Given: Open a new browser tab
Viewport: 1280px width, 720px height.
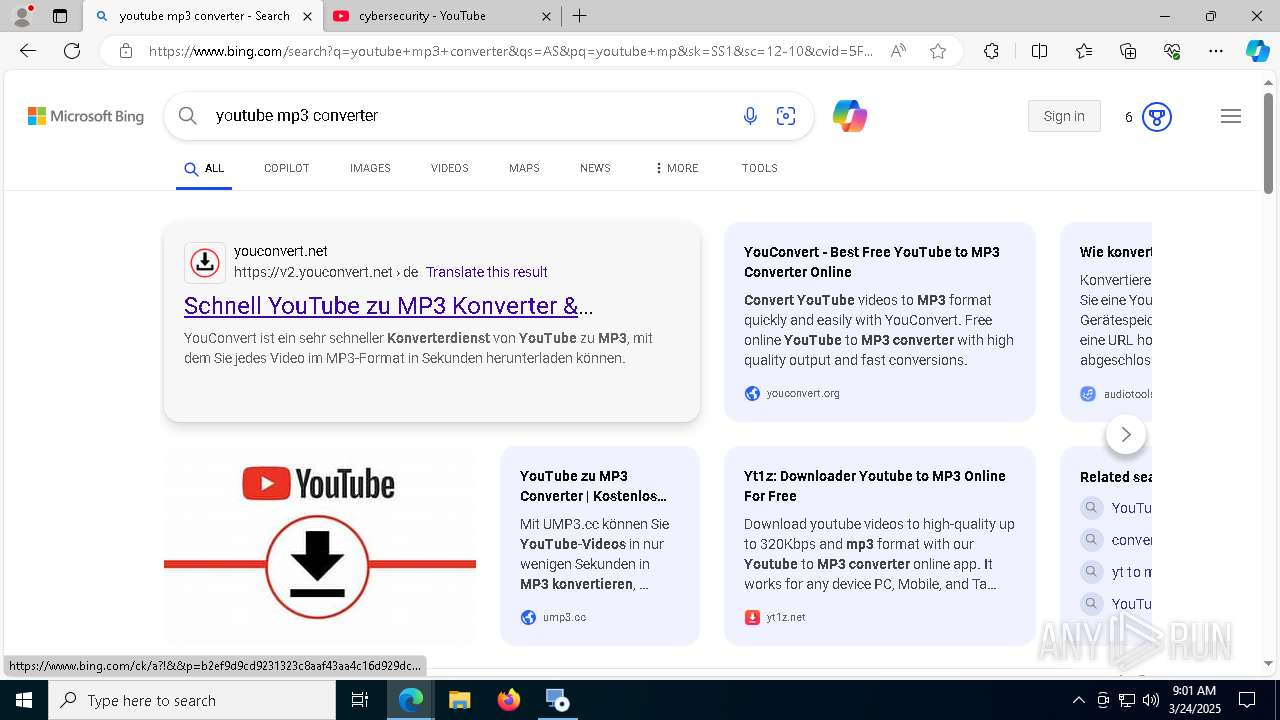Looking at the screenshot, I should [x=580, y=16].
